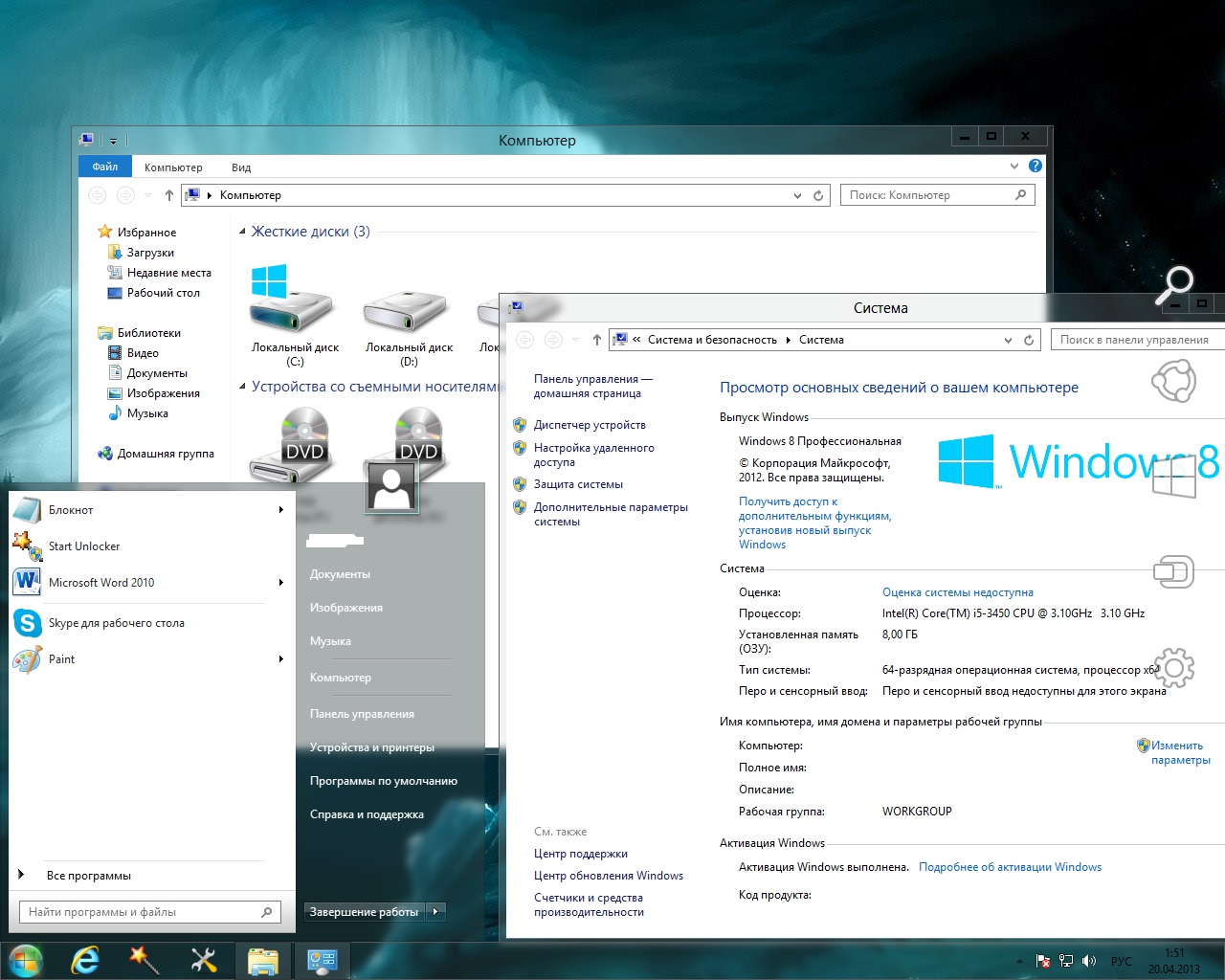Open Подробнее об активации Windows link

click(x=1010, y=867)
